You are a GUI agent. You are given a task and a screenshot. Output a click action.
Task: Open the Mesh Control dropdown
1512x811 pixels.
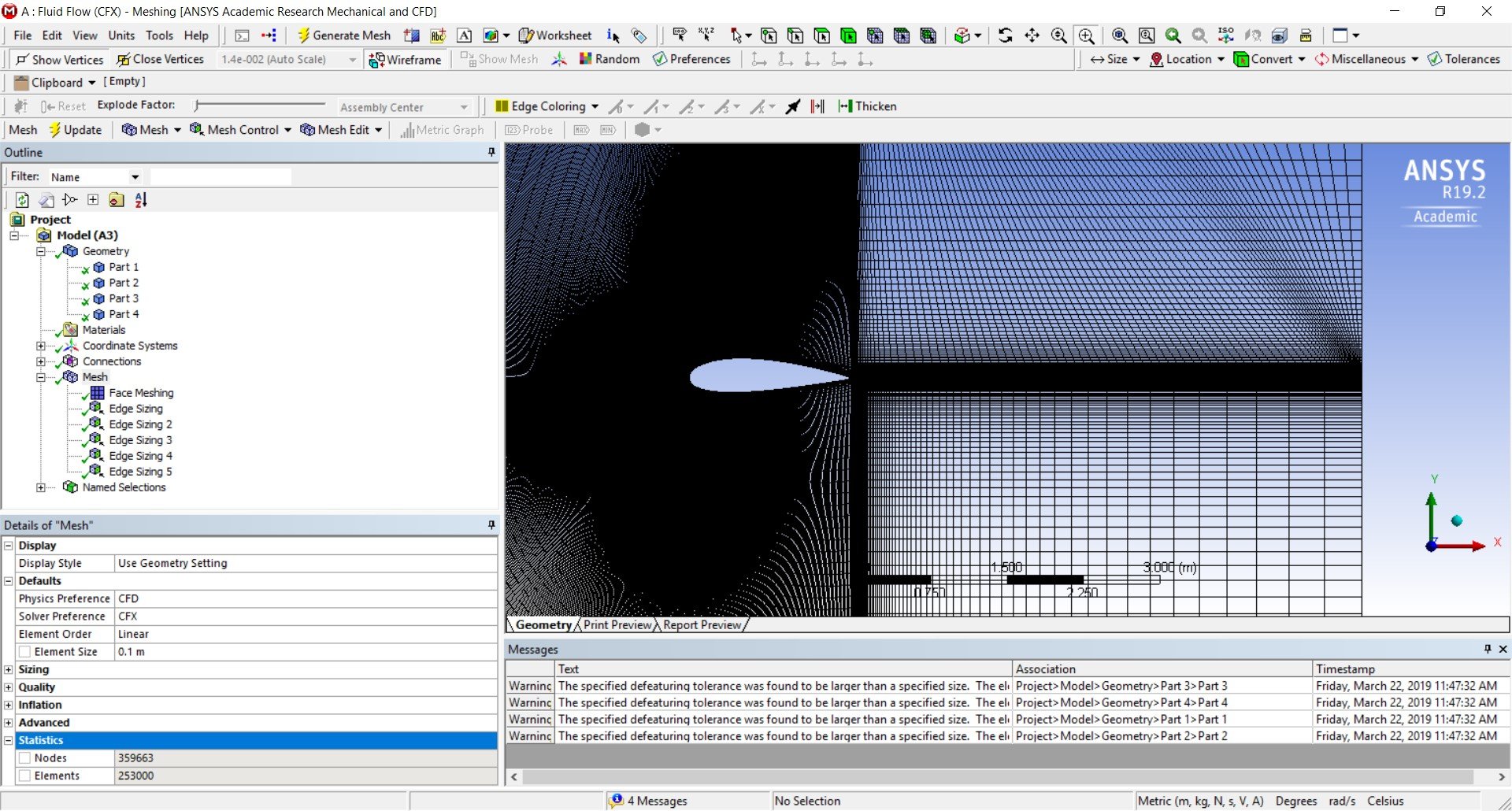(241, 130)
